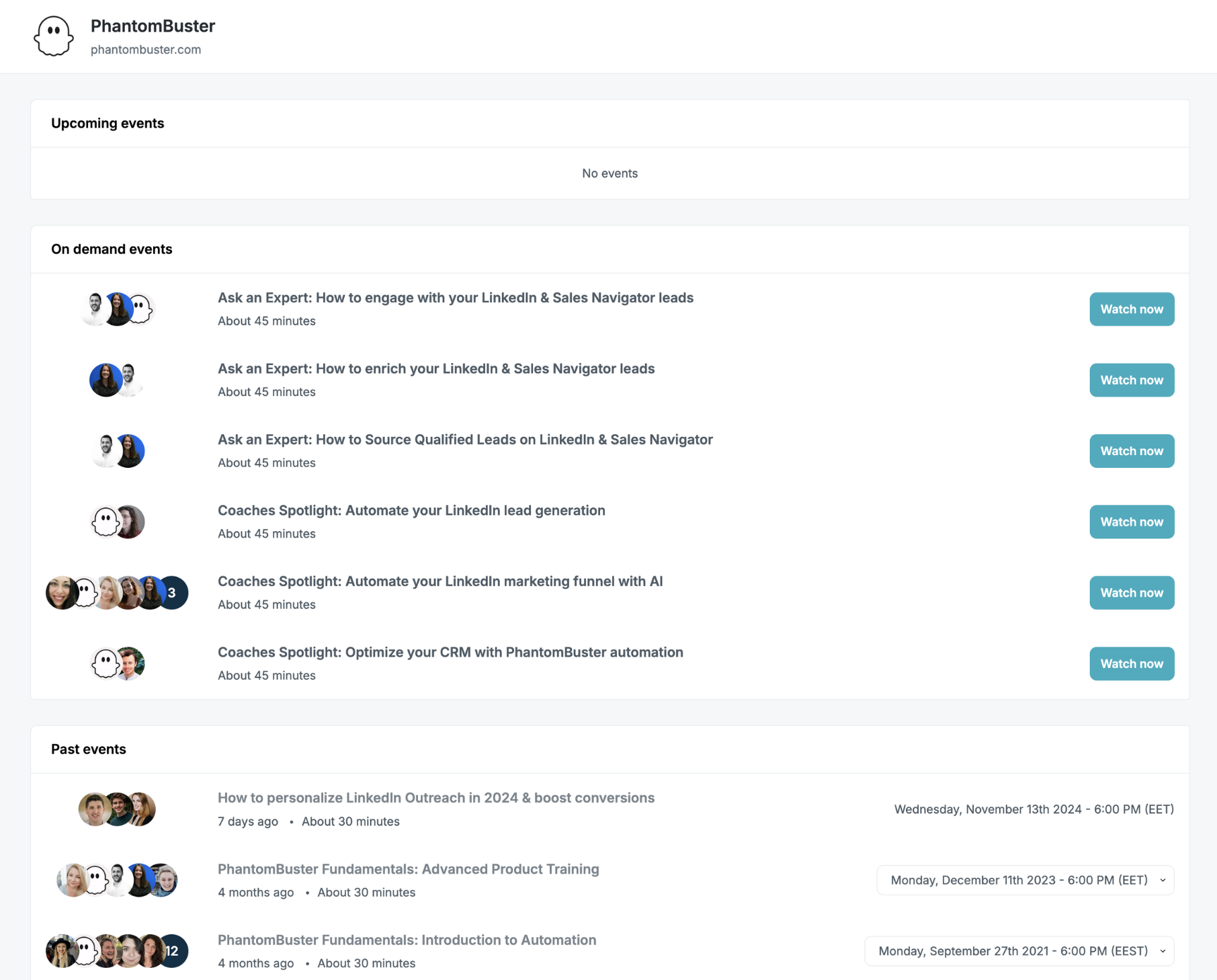Click speaker avatars for engage LinkedIn leads event
Image resolution: width=1217 pixels, height=980 pixels.
click(x=117, y=309)
